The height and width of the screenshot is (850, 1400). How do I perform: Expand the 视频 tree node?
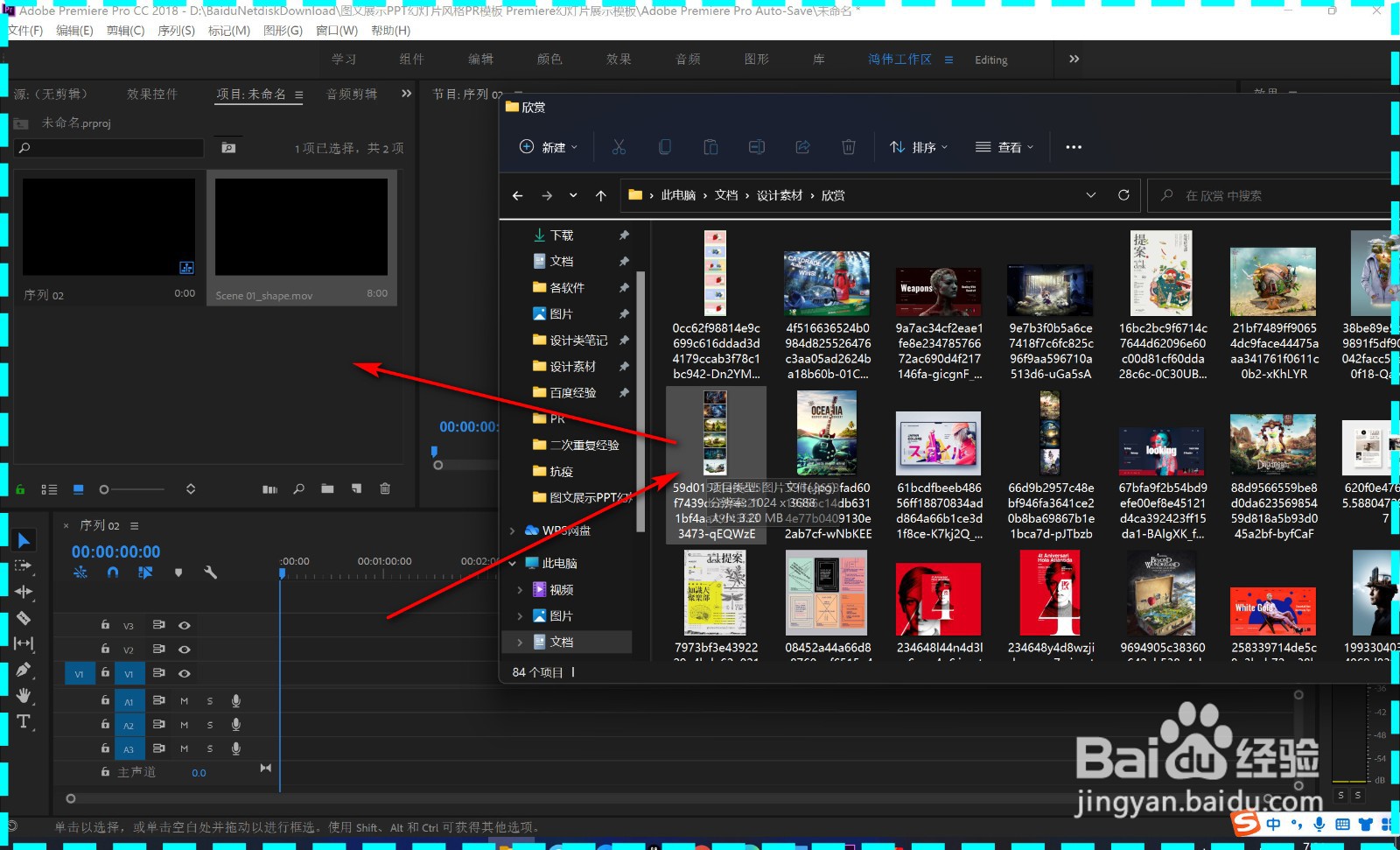pyautogui.click(x=520, y=590)
